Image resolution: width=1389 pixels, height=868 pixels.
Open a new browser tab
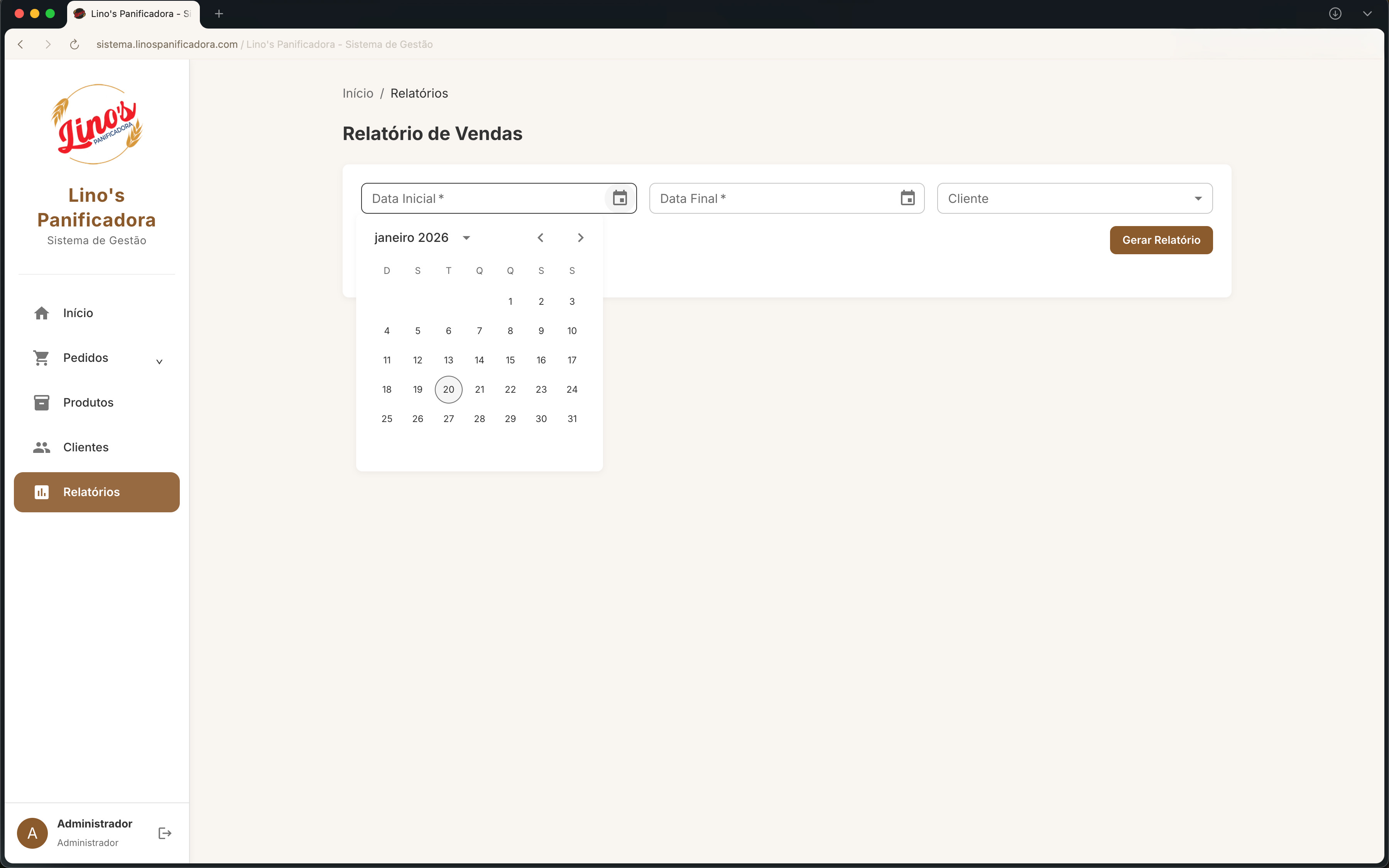(219, 14)
